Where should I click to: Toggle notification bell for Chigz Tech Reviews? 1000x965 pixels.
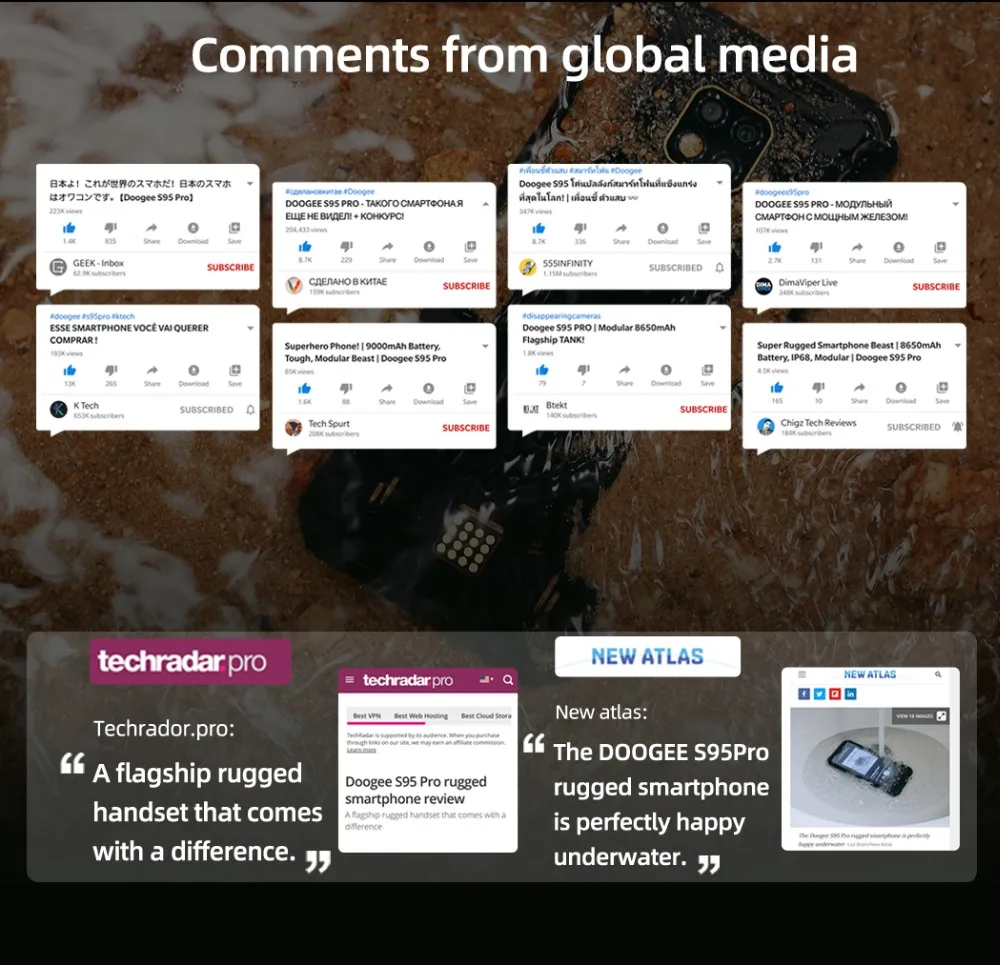click(x=957, y=427)
